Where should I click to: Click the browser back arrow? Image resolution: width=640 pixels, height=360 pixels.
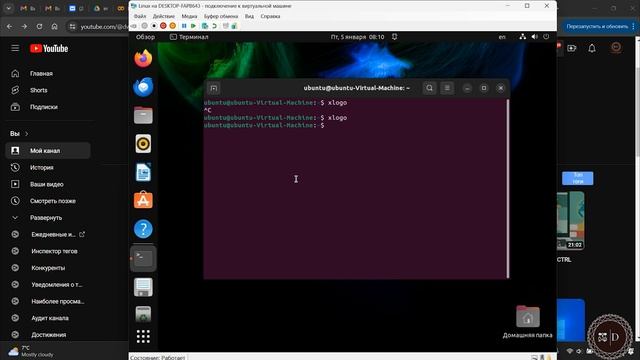point(9,27)
